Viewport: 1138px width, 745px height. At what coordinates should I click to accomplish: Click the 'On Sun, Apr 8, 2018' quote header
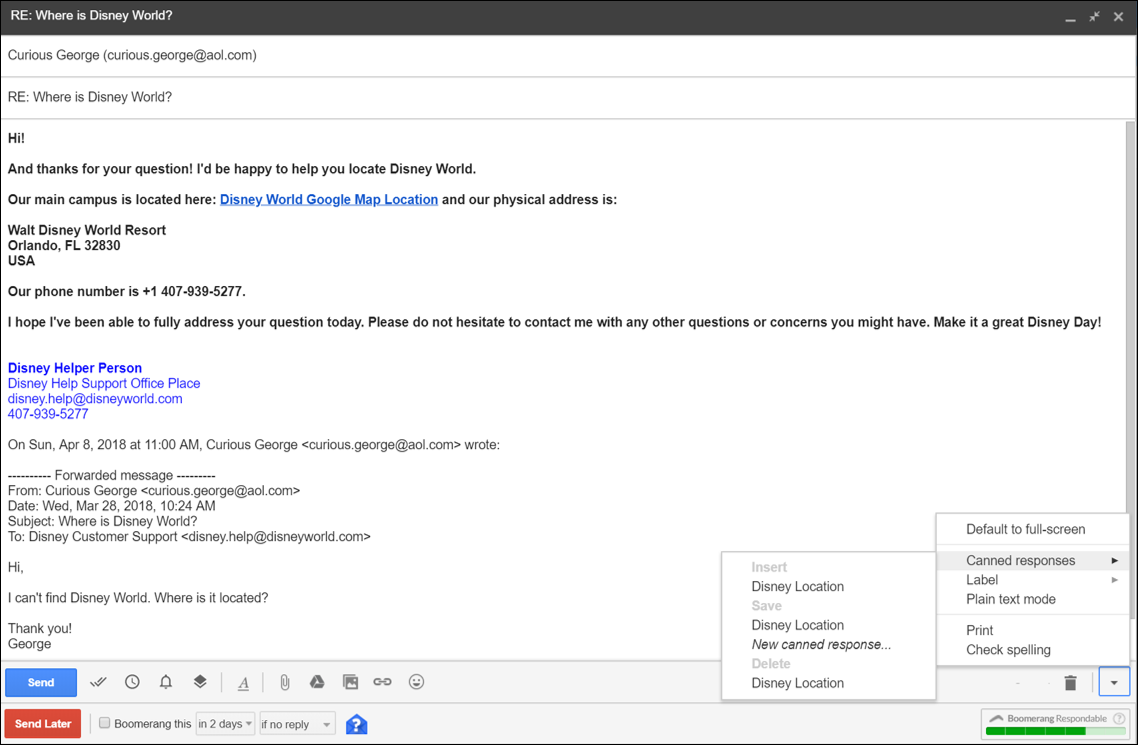(x=254, y=445)
